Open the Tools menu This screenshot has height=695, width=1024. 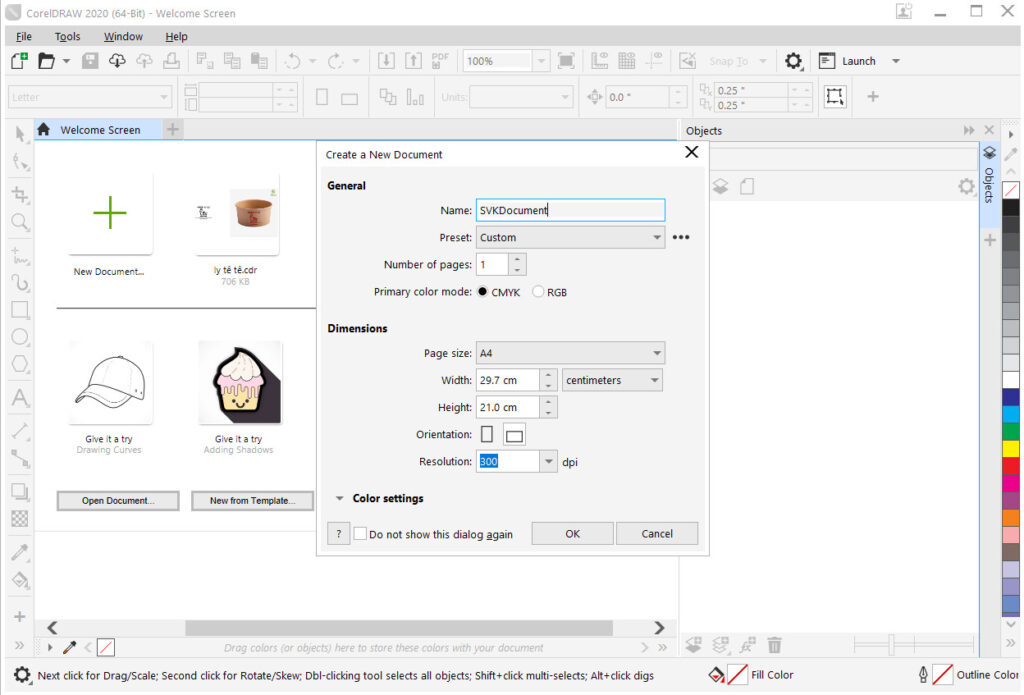67,37
